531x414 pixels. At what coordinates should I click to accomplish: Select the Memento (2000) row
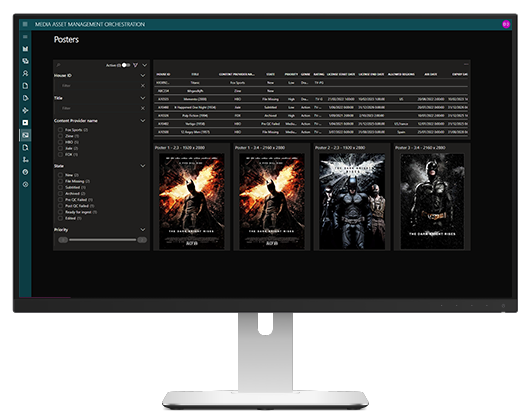(x=312, y=99)
